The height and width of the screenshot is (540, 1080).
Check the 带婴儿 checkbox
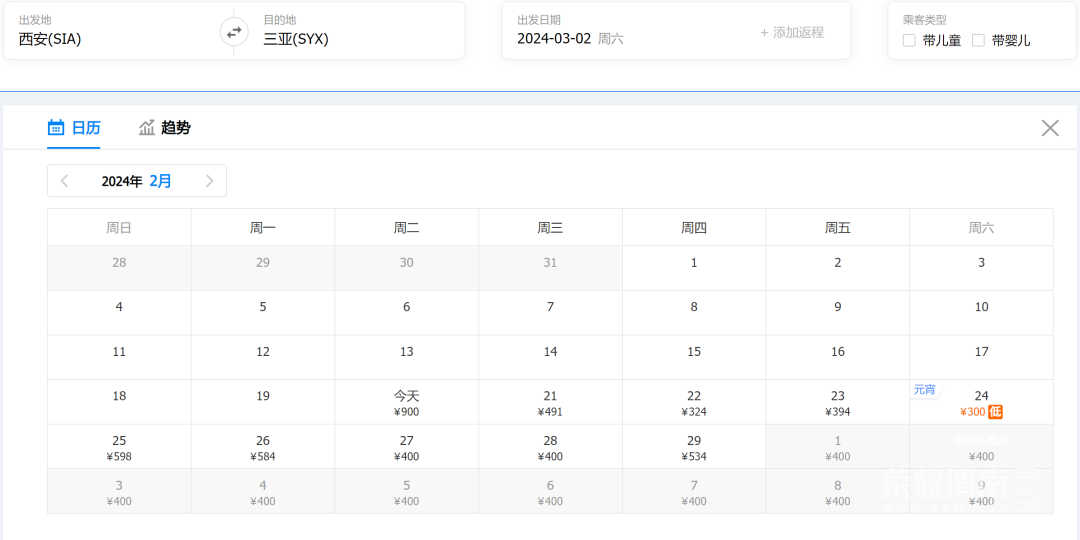tap(978, 41)
